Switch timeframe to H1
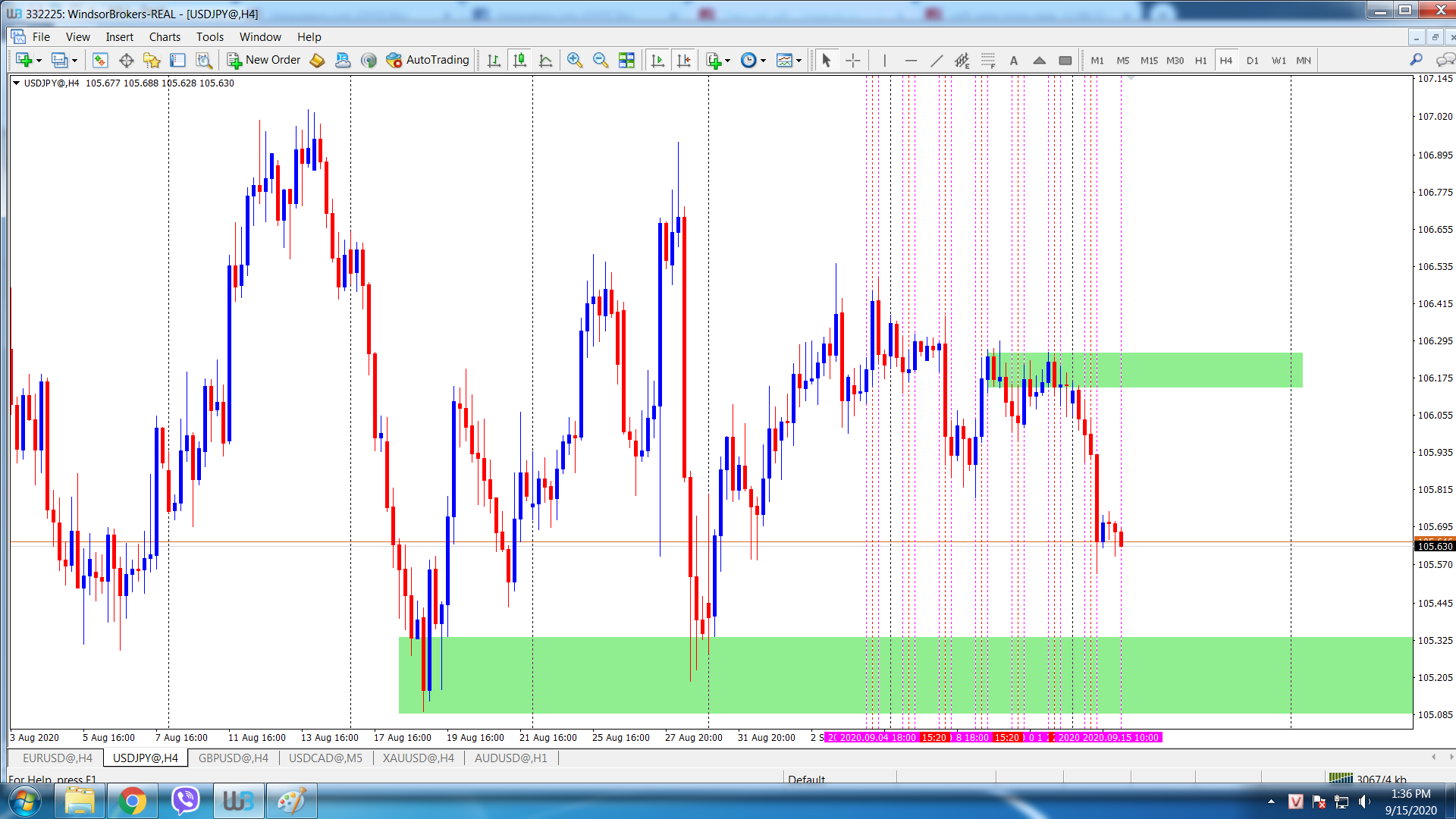Viewport: 1456px width, 819px height. (1200, 61)
